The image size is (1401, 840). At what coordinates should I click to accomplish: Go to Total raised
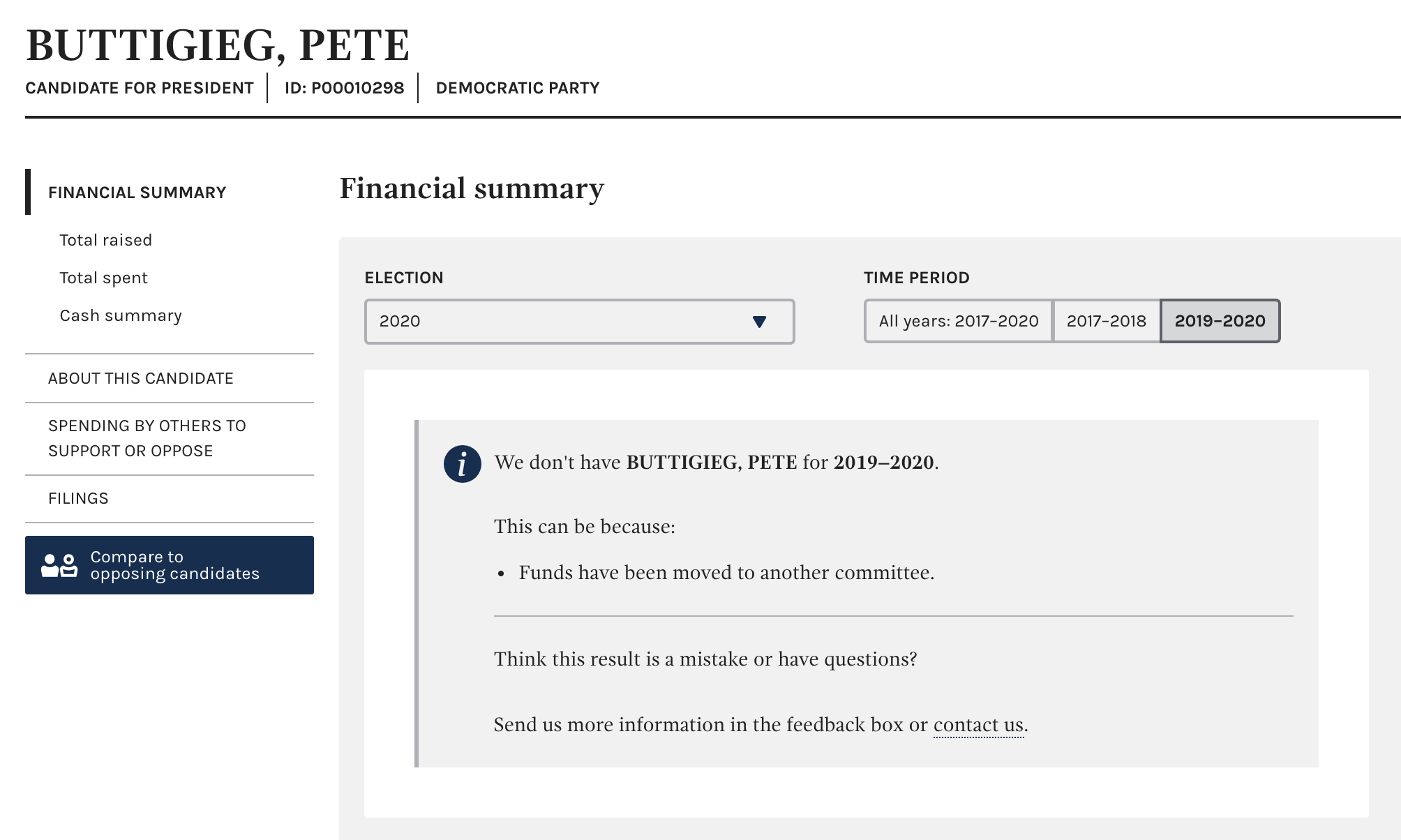click(x=106, y=240)
